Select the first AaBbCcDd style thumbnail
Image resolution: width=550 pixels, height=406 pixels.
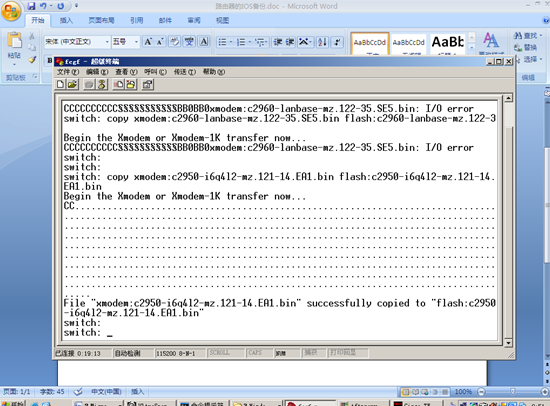370,44
